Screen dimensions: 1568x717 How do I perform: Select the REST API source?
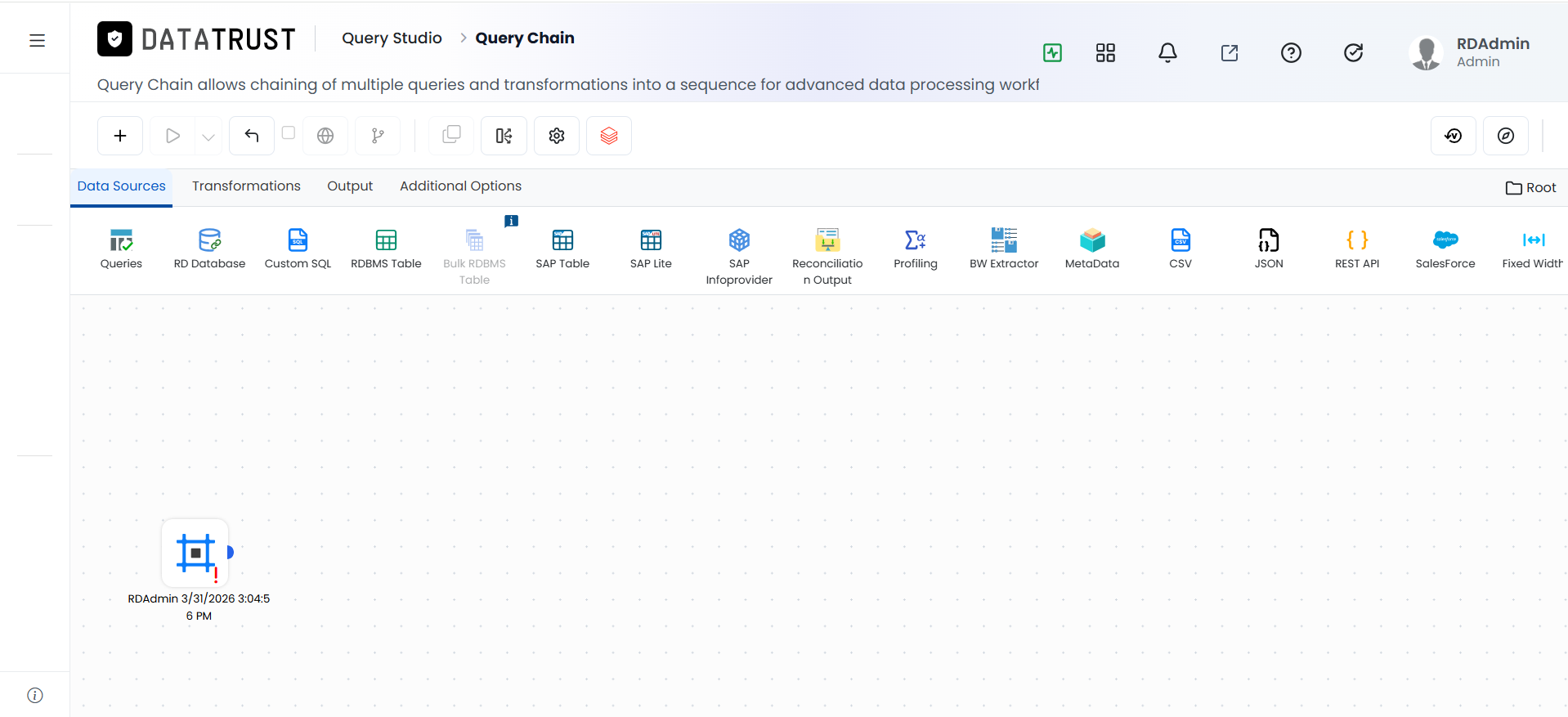click(x=1357, y=249)
